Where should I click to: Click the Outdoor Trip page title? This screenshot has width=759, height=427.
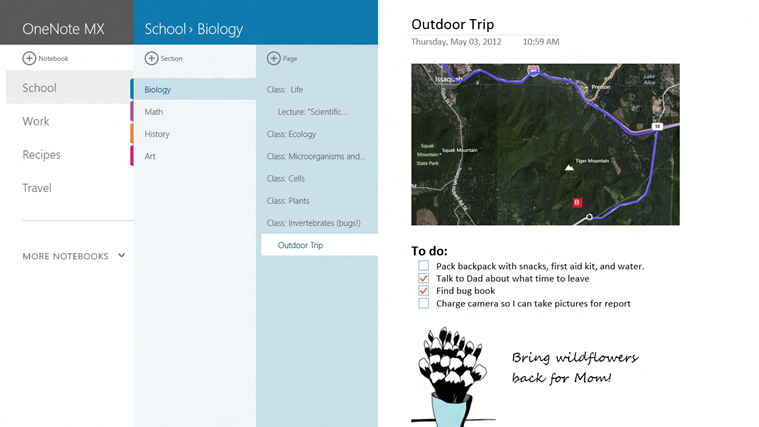pyautogui.click(x=453, y=25)
